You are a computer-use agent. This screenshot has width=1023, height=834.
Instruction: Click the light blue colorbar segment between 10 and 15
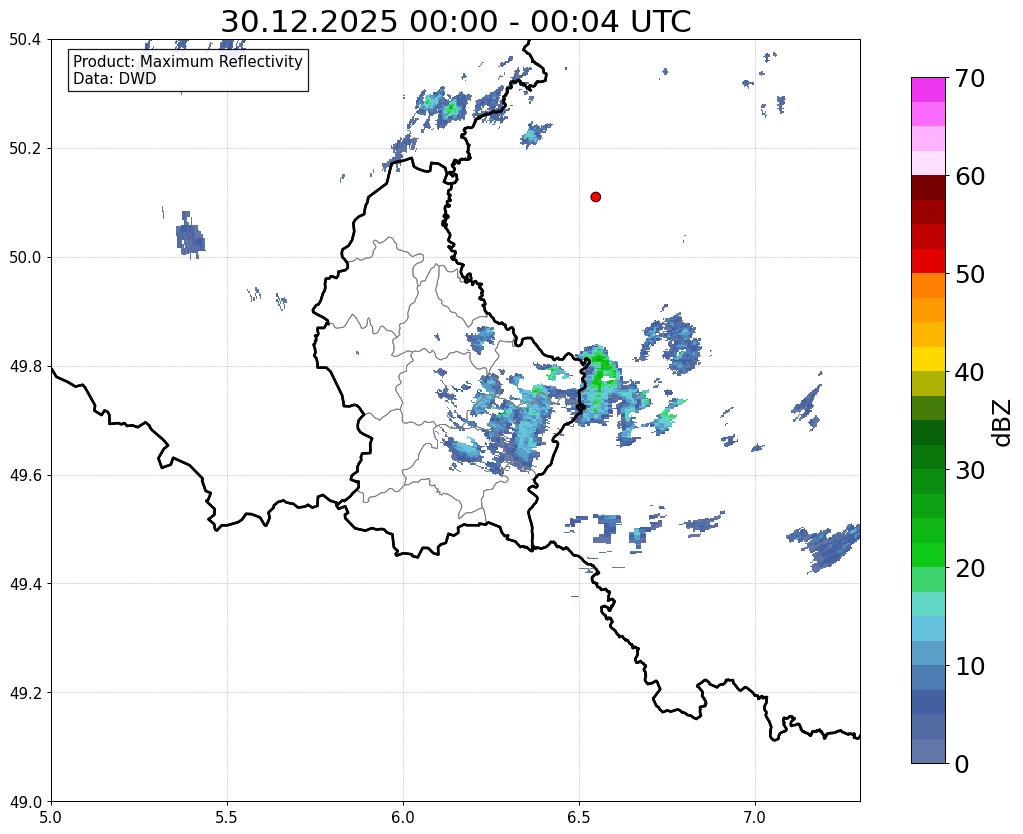click(x=928, y=629)
